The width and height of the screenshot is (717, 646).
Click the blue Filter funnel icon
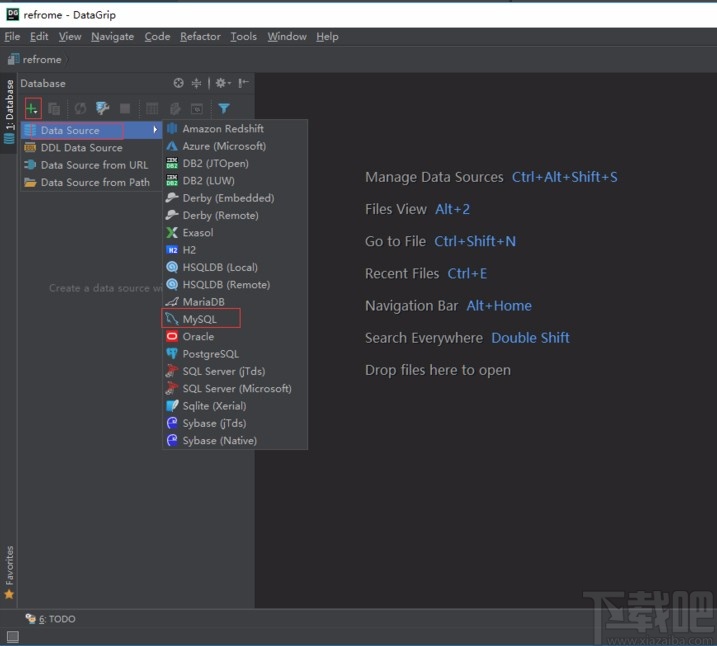[224, 108]
